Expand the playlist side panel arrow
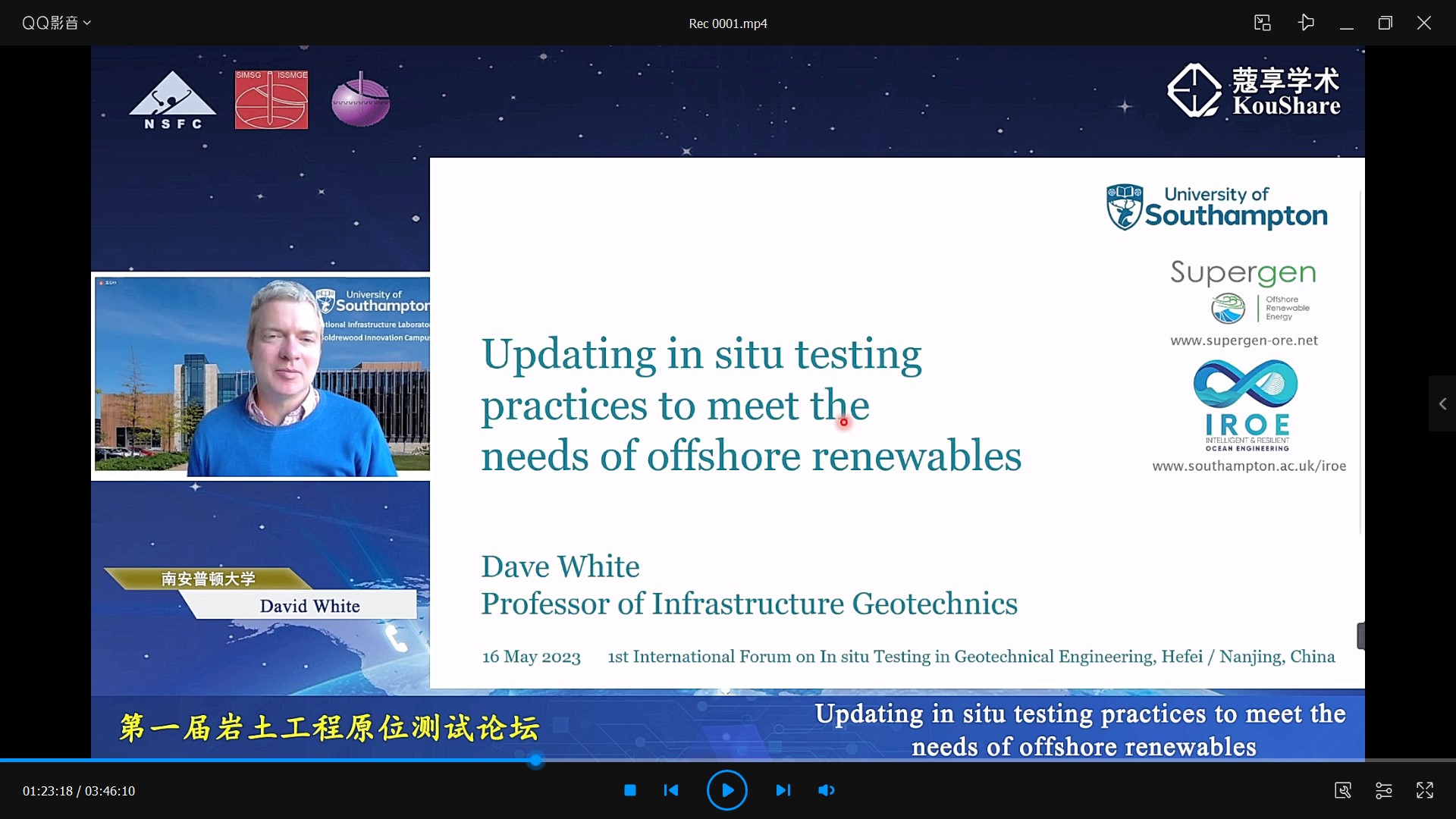1456x819 pixels. pos(1442,404)
